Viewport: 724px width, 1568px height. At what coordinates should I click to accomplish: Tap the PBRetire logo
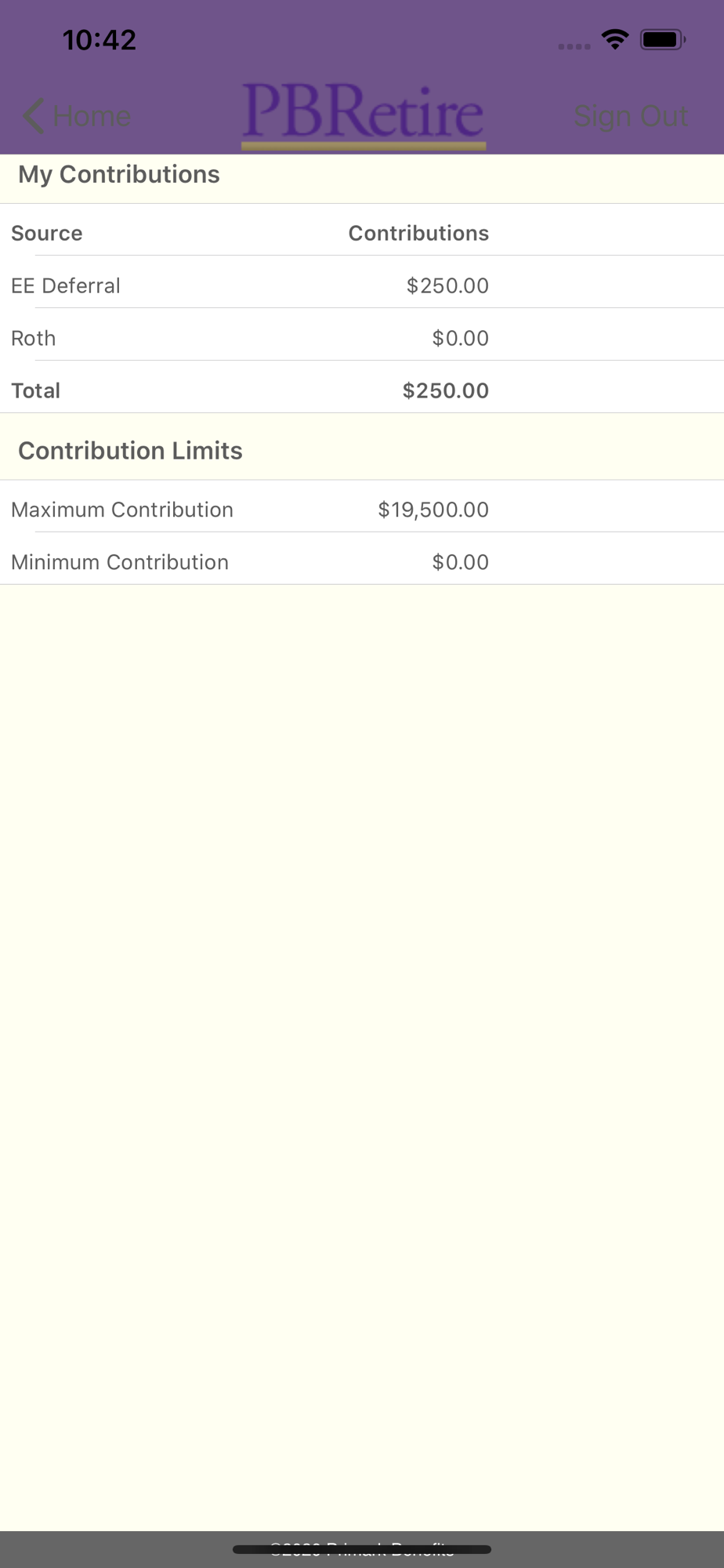click(x=364, y=115)
